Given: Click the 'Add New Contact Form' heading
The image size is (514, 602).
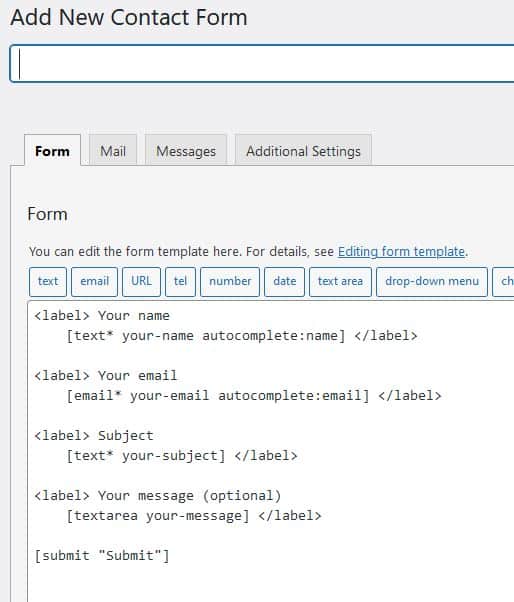Looking at the screenshot, I should [129, 17].
